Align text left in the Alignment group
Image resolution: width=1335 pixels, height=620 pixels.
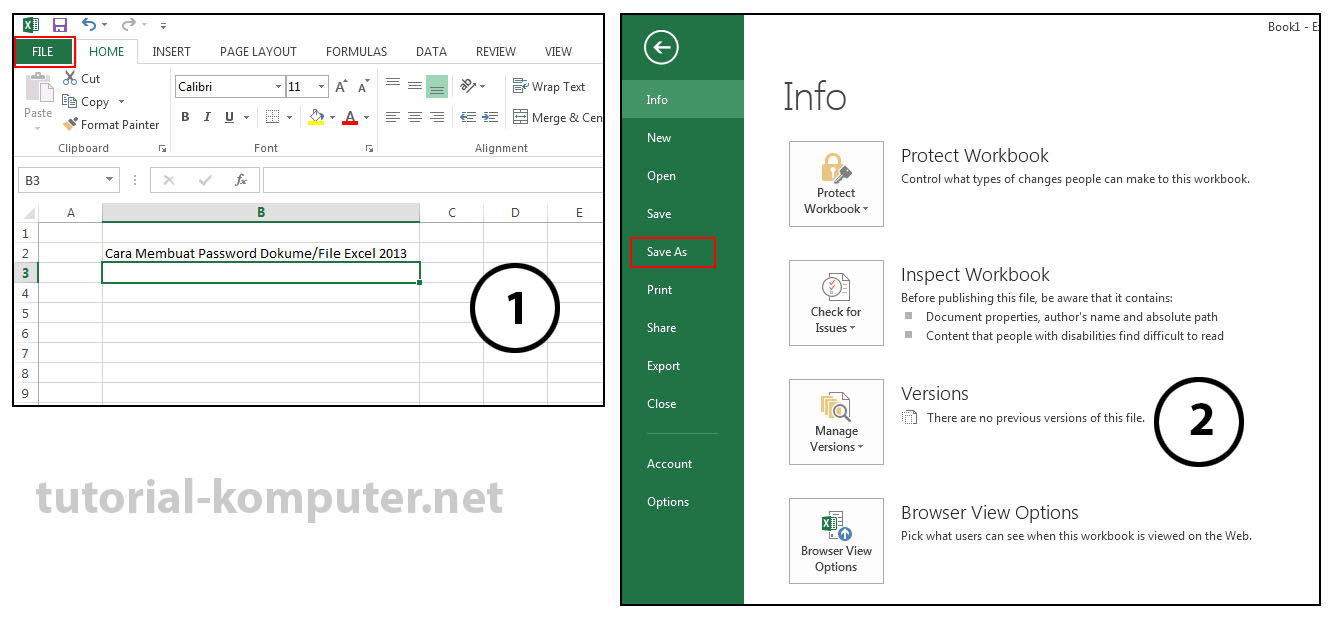point(393,117)
